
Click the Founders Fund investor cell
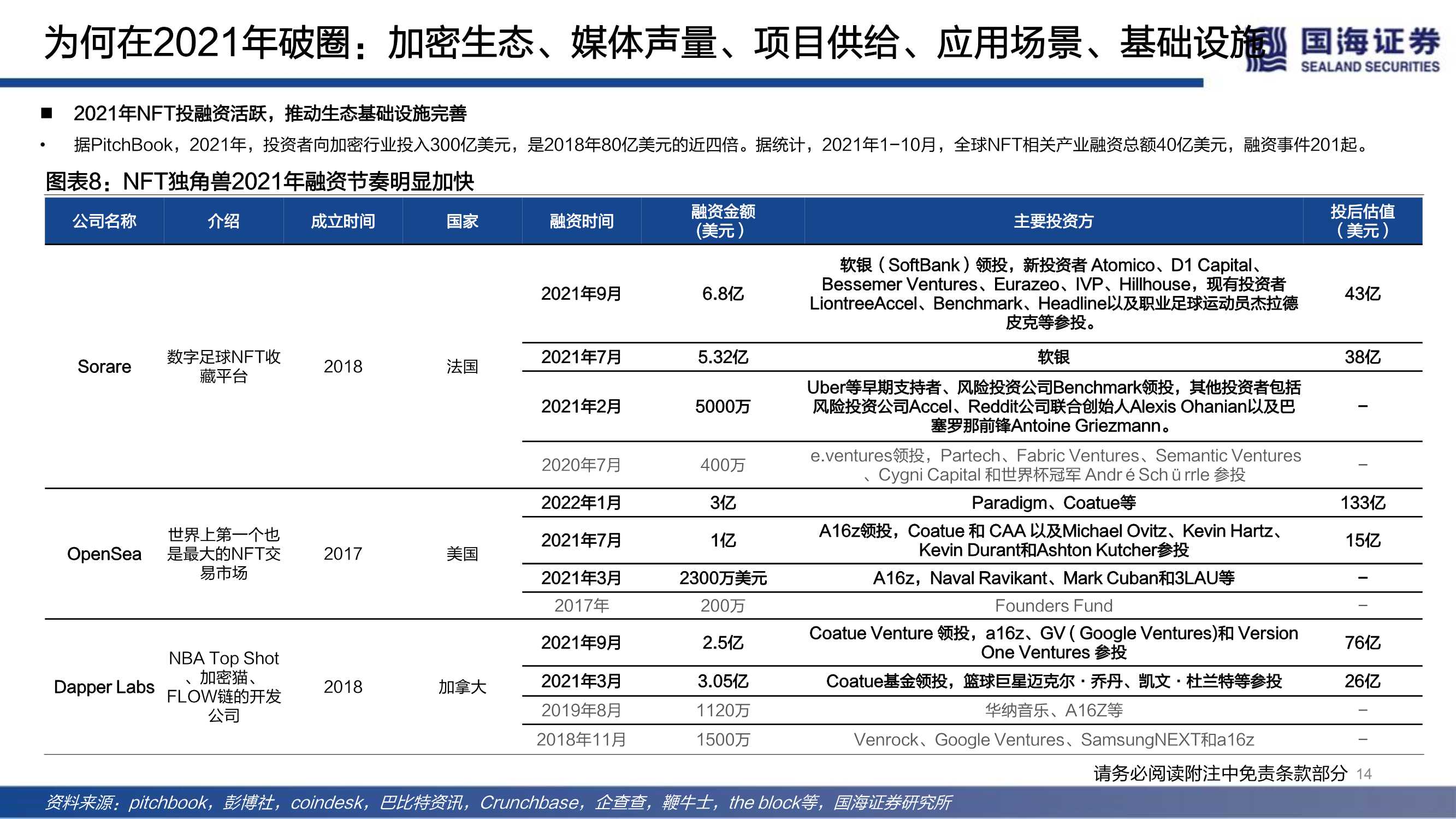(x=1053, y=606)
